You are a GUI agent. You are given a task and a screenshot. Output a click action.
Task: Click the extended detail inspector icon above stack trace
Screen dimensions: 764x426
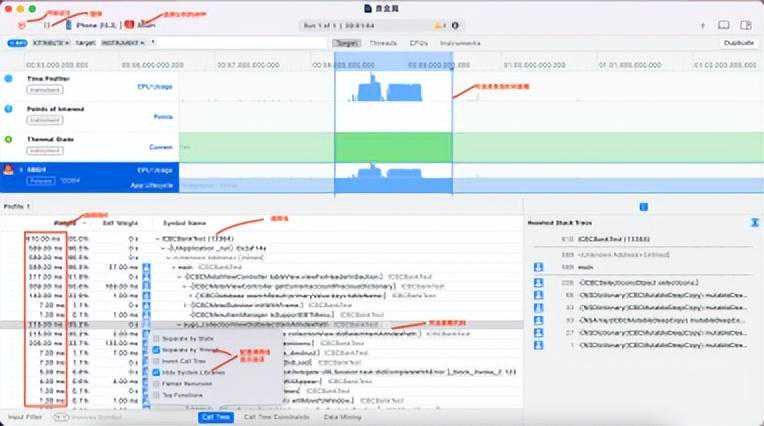point(641,205)
